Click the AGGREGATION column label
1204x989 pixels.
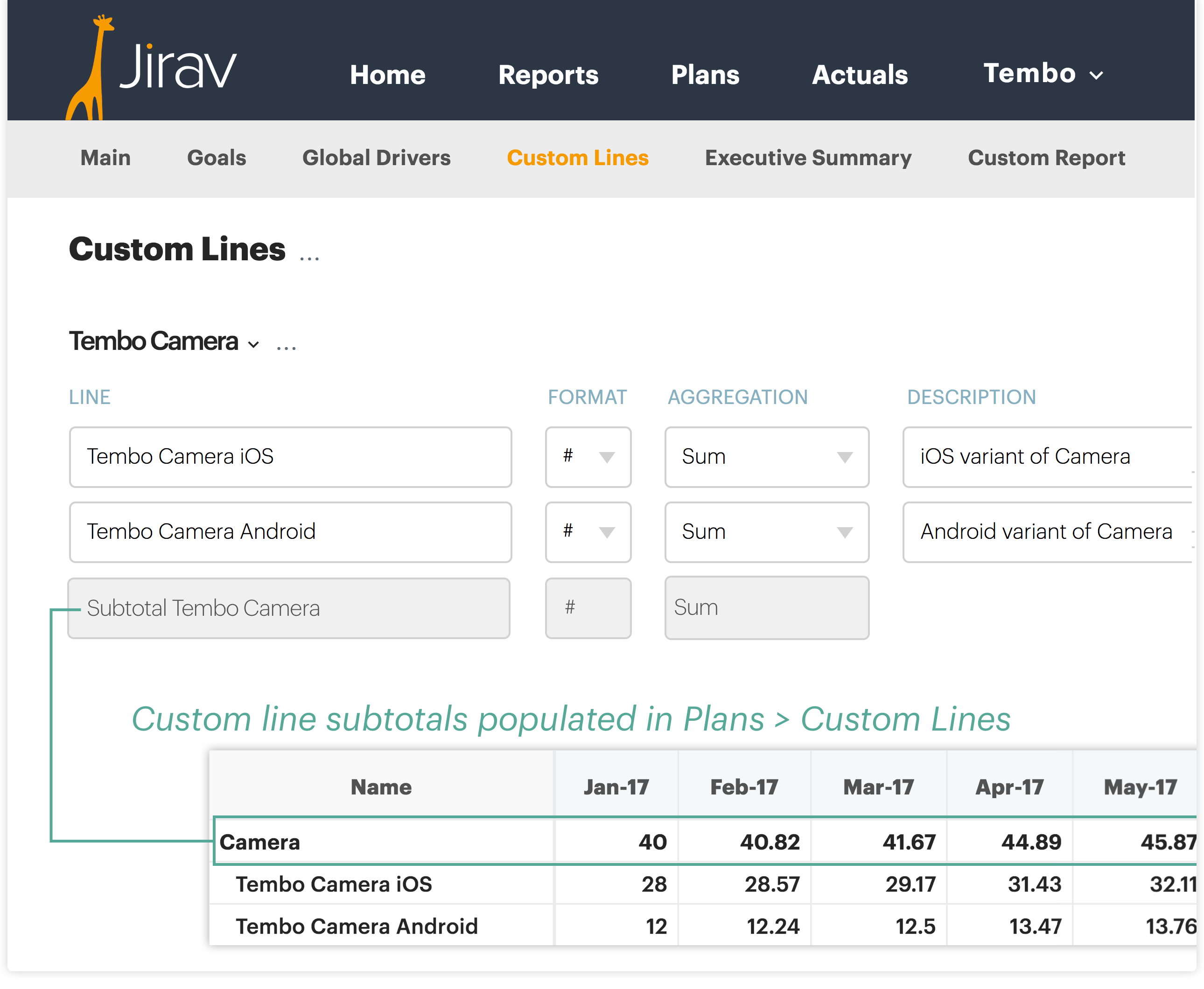click(737, 397)
